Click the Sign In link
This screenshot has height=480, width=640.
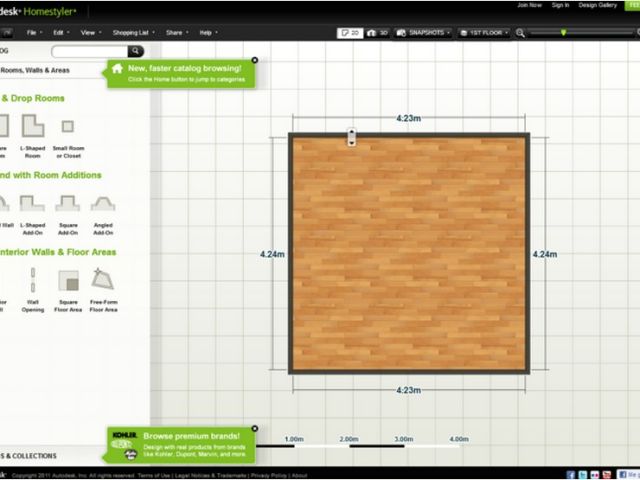click(560, 5)
